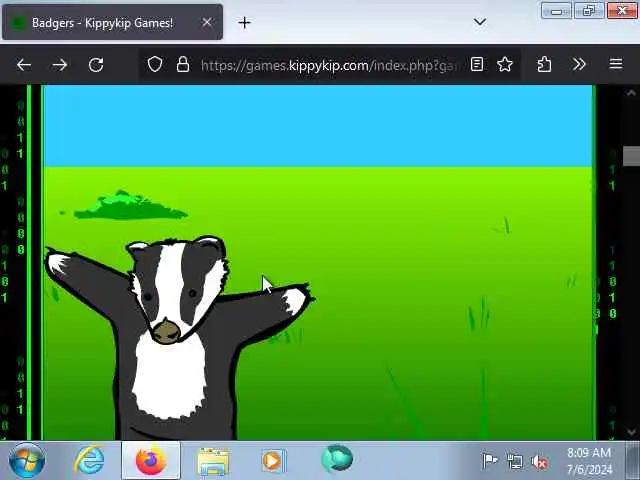640x480 pixels.
Task: Close the Badgers tab
Action: pos(207,22)
